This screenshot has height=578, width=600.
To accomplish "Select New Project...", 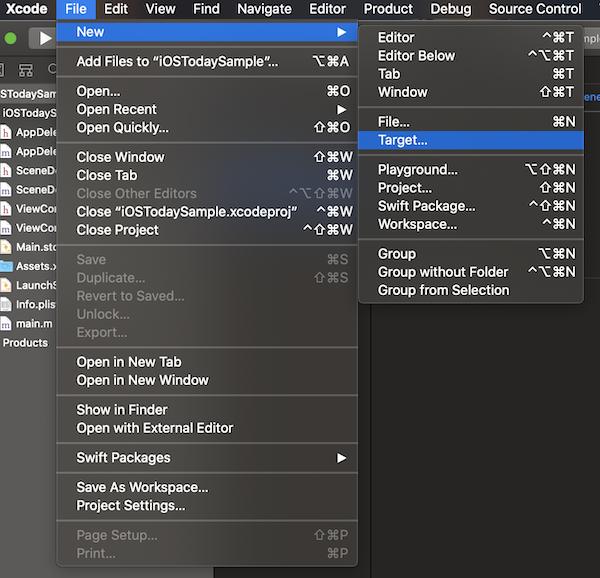I will click(x=471, y=188).
